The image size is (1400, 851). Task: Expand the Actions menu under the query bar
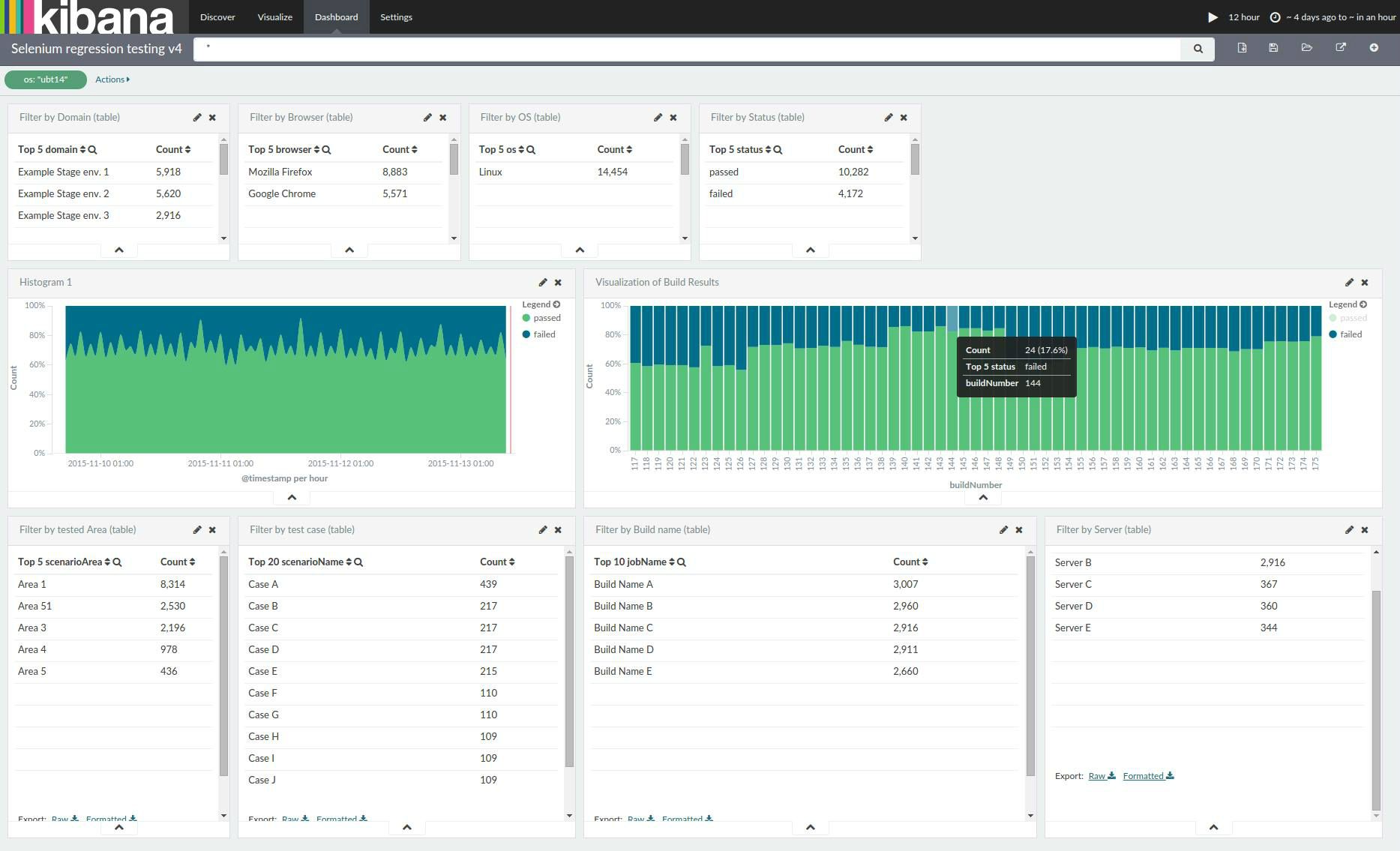(112, 79)
